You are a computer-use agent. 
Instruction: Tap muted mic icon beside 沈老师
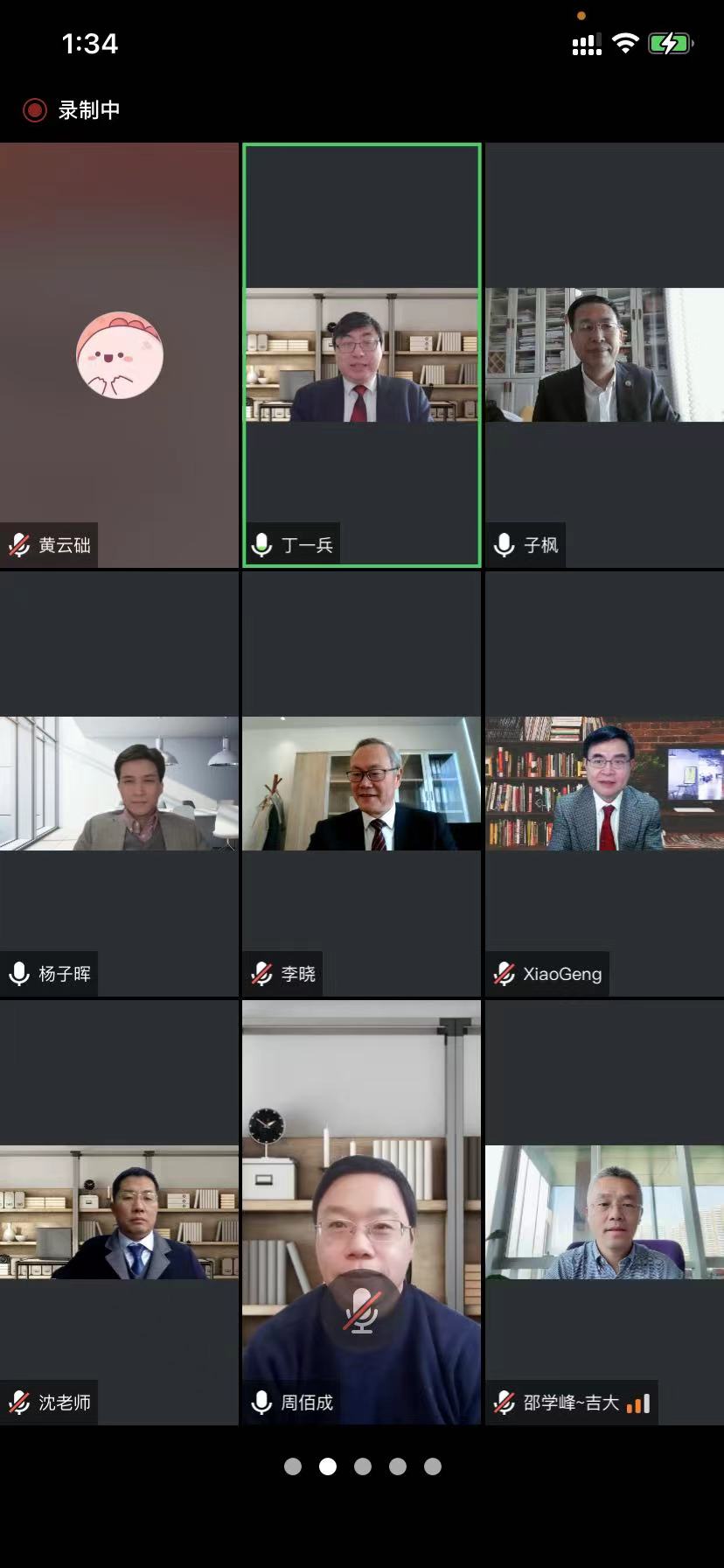click(19, 1403)
